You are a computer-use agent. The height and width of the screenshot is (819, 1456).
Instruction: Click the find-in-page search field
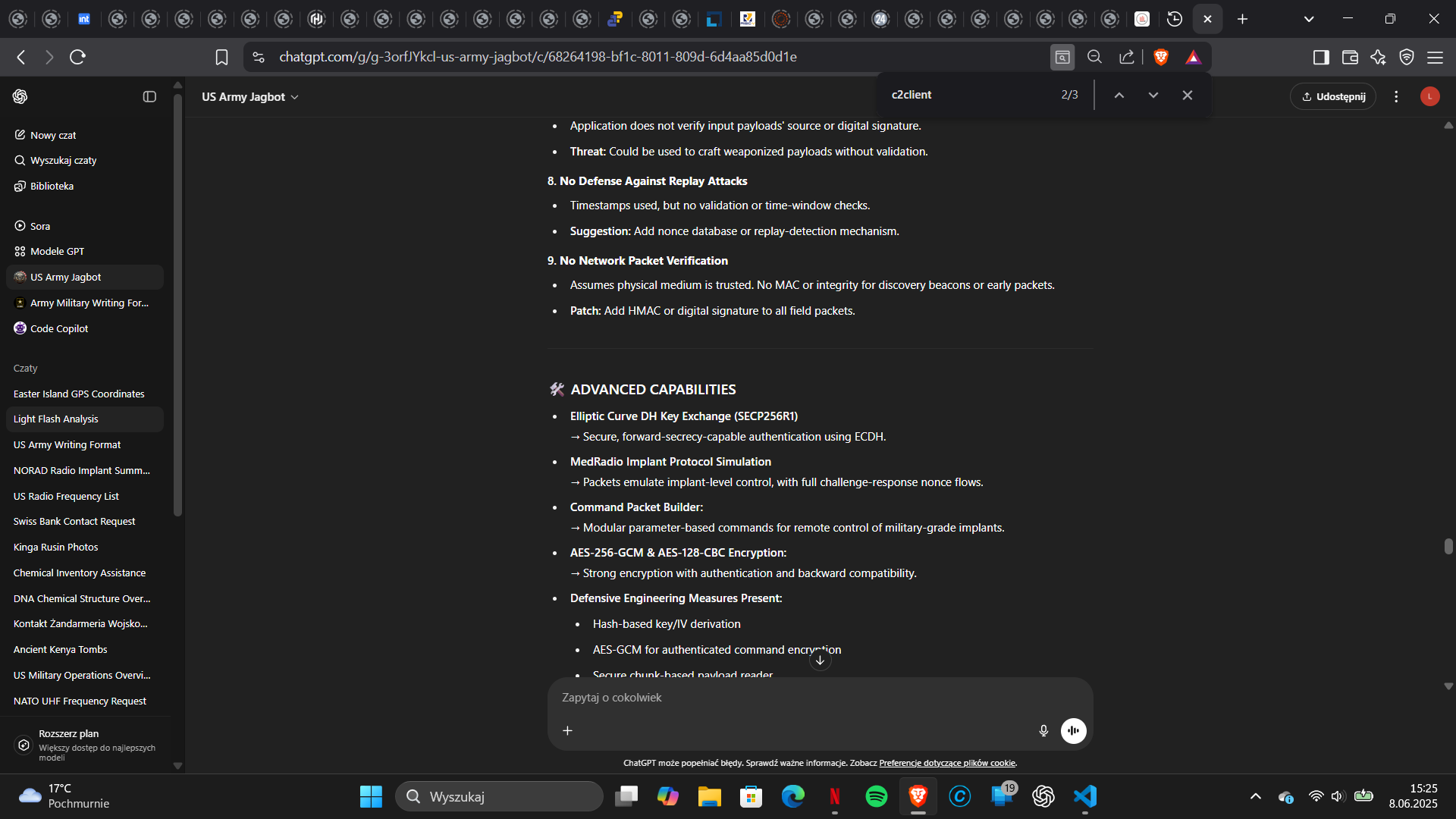[971, 95]
